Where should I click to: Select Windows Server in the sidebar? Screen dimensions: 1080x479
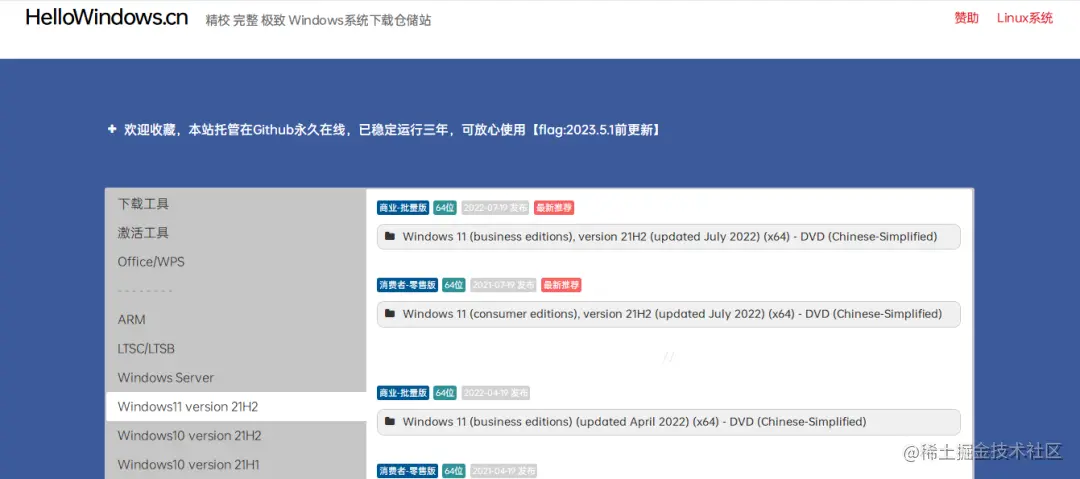click(x=165, y=378)
